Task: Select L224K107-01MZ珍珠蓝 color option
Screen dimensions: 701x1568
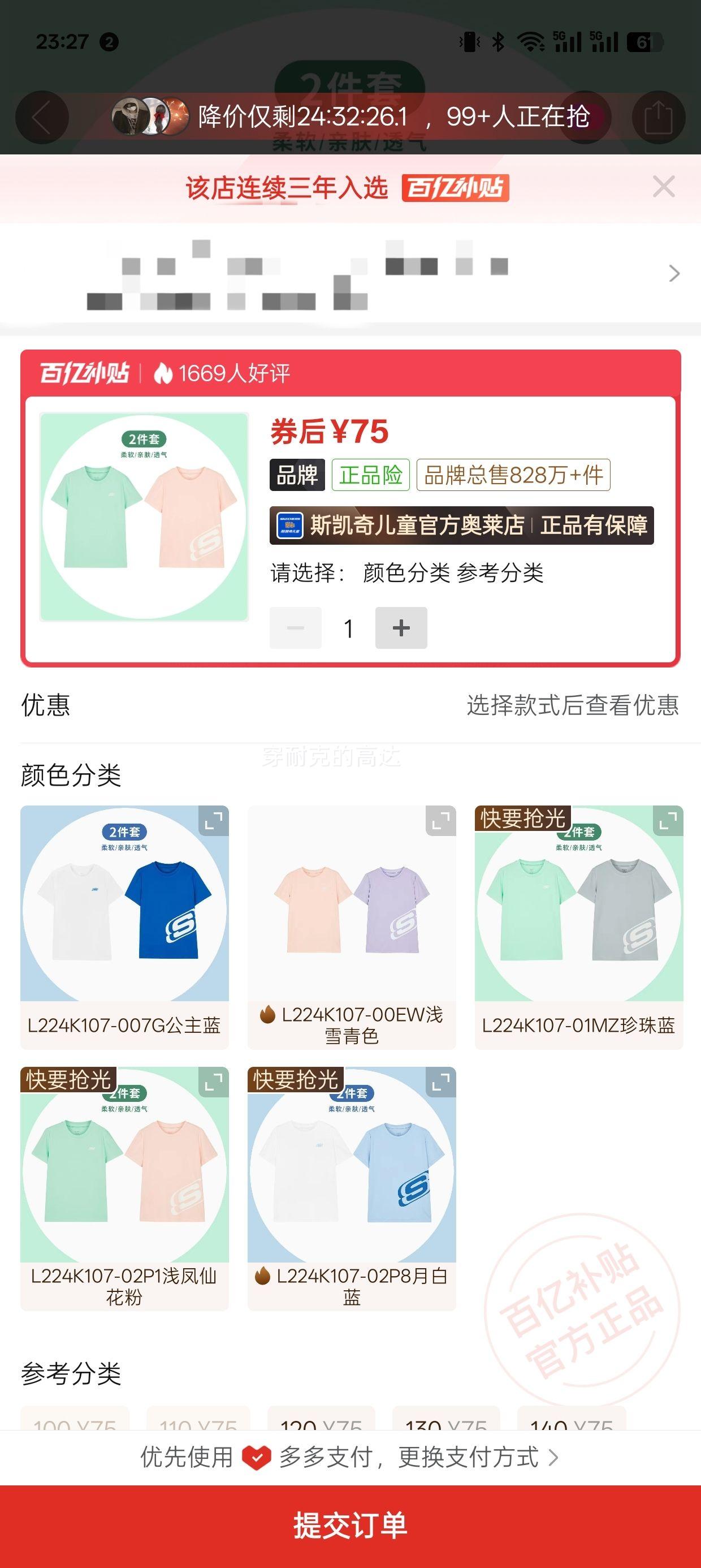Action: (579, 928)
